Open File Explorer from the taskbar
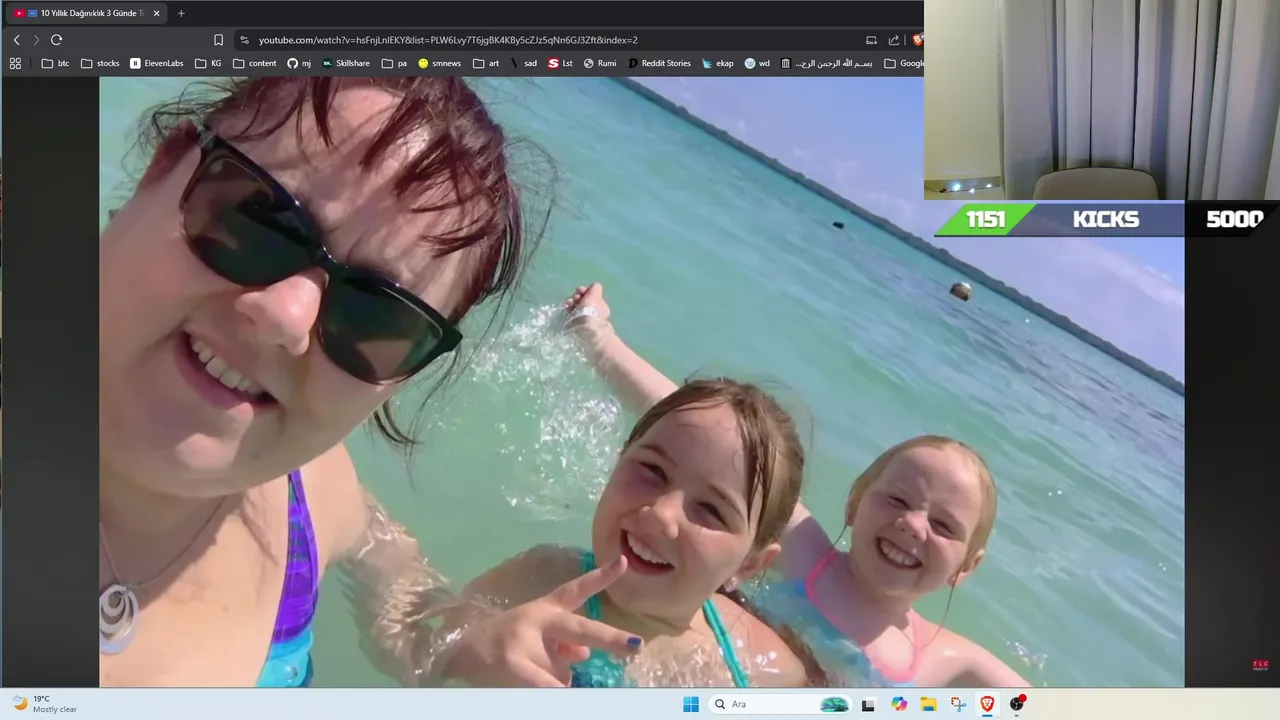Viewport: 1280px width, 720px height. click(x=928, y=704)
